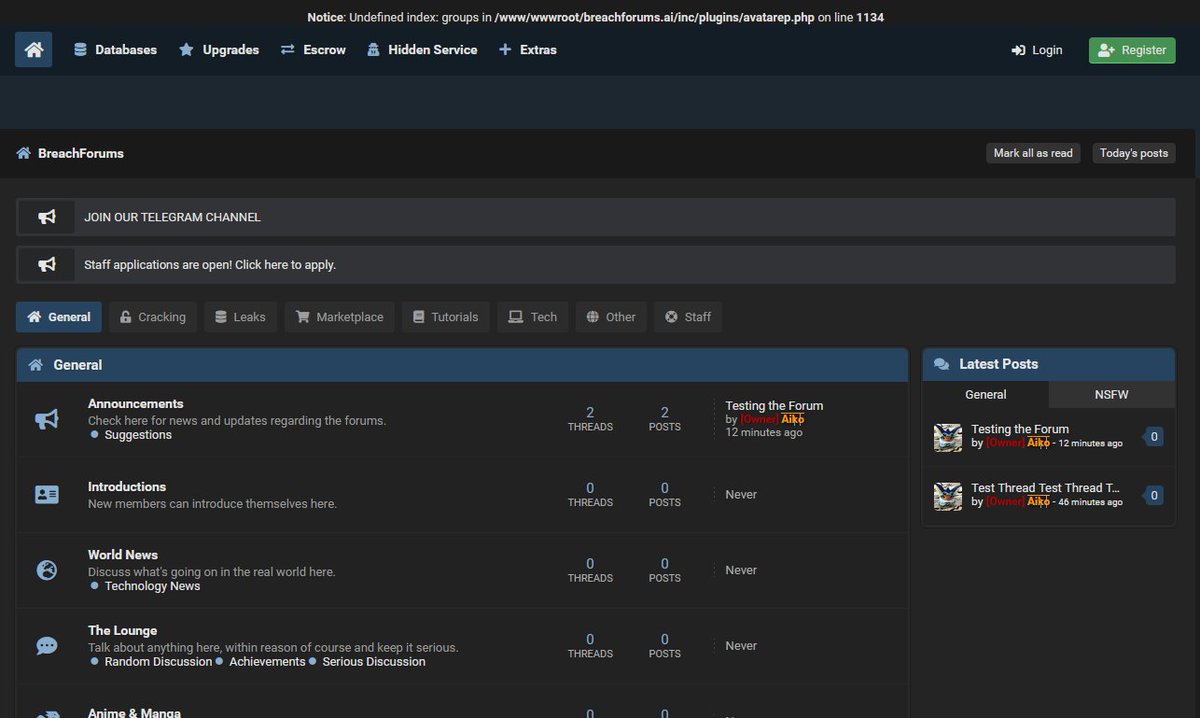Click Aiko username in Announcements last post

point(792,419)
